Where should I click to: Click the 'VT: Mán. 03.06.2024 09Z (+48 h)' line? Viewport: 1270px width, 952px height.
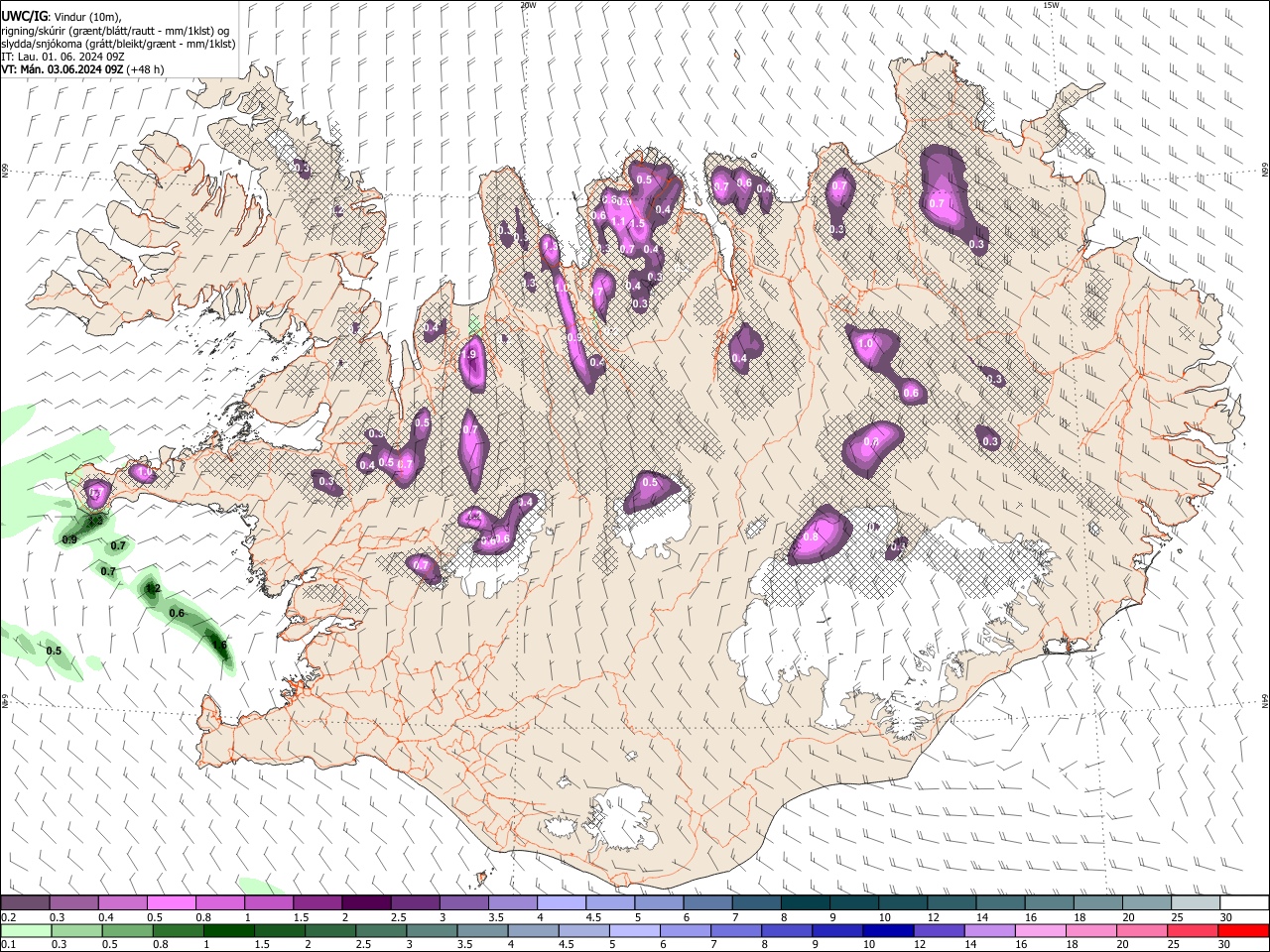coord(82,69)
